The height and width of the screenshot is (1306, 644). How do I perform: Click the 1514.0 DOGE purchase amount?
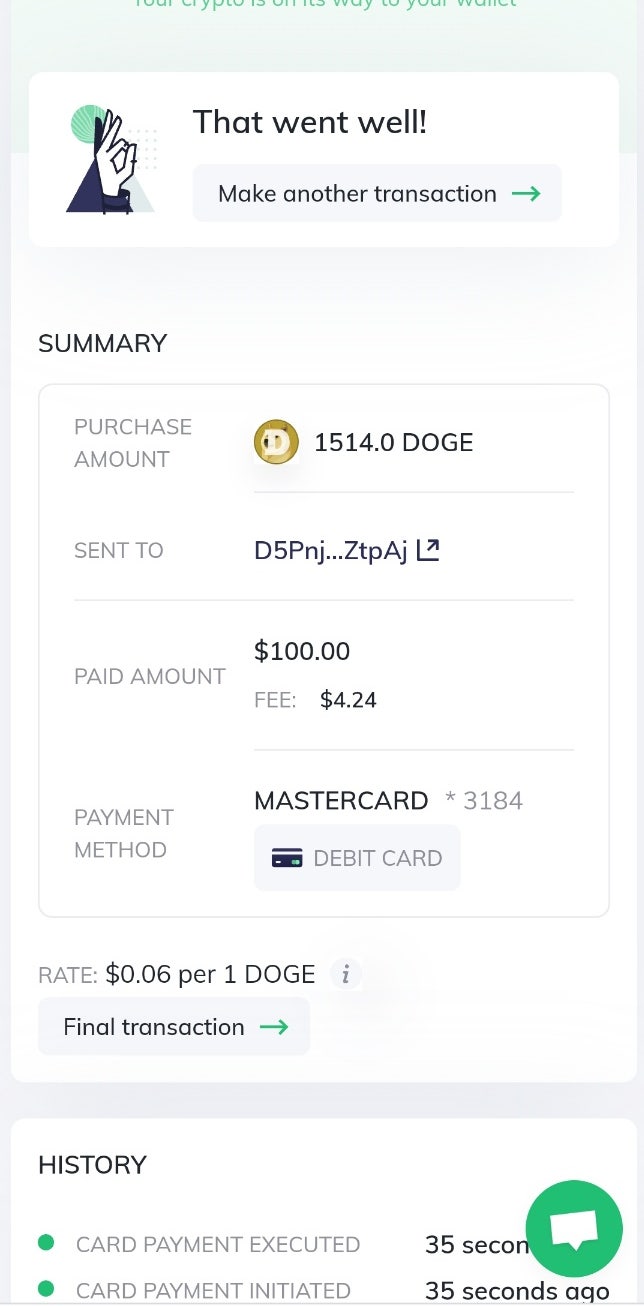[x=394, y=442]
